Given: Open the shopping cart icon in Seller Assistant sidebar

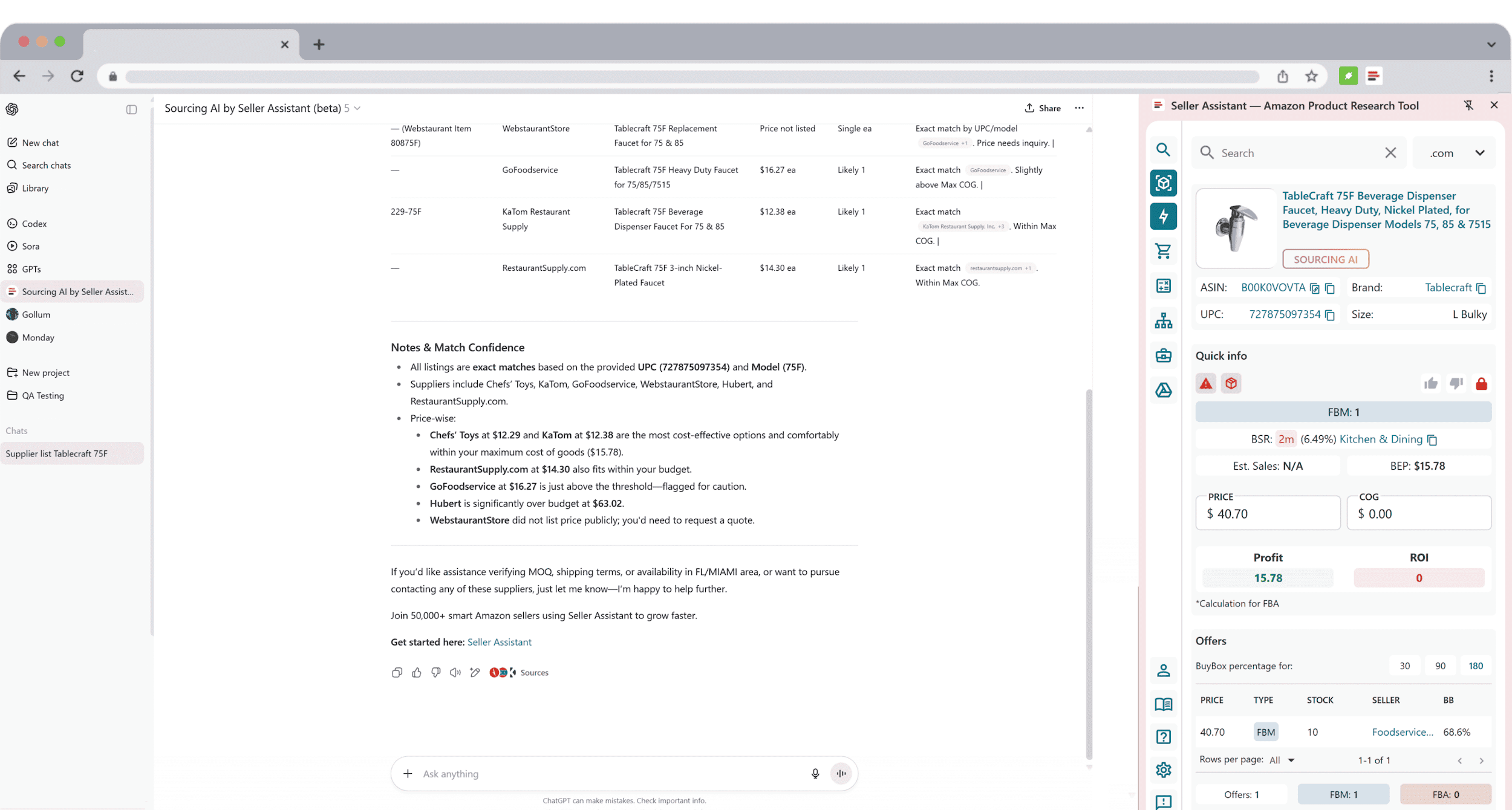Looking at the screenshot, I should tap(1163, 251).
